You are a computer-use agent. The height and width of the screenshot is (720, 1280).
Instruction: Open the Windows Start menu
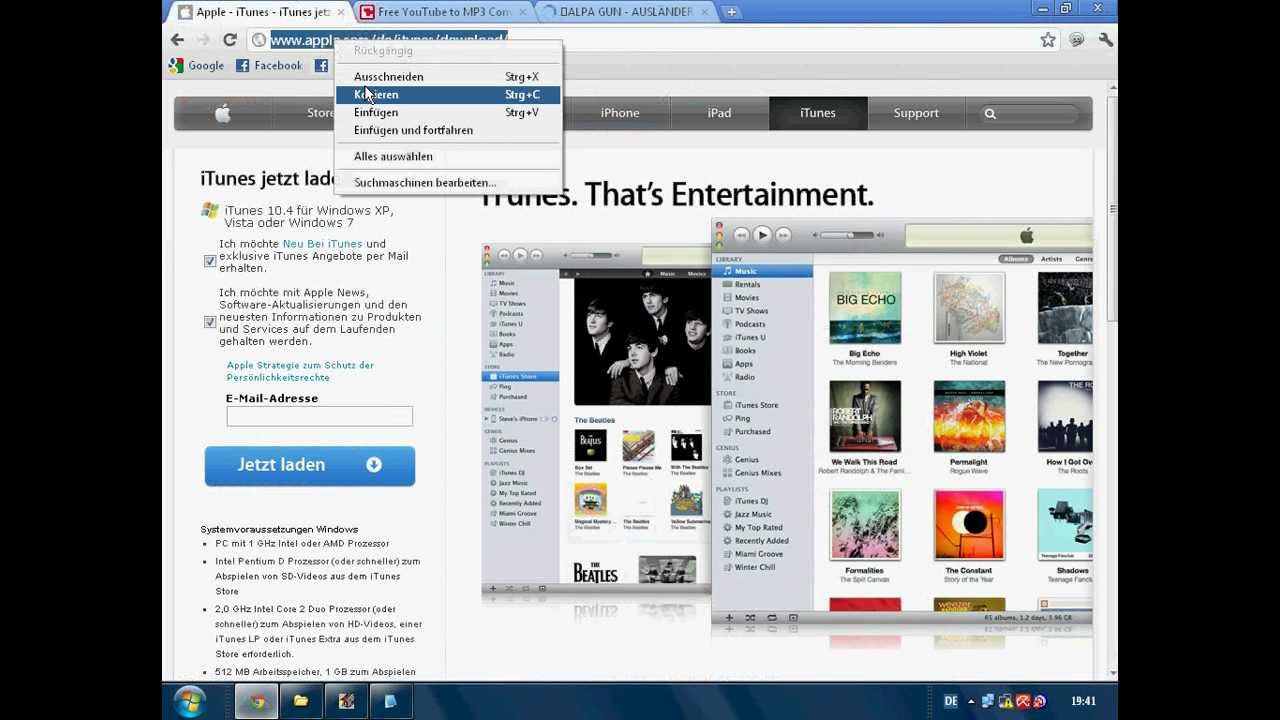189,701
